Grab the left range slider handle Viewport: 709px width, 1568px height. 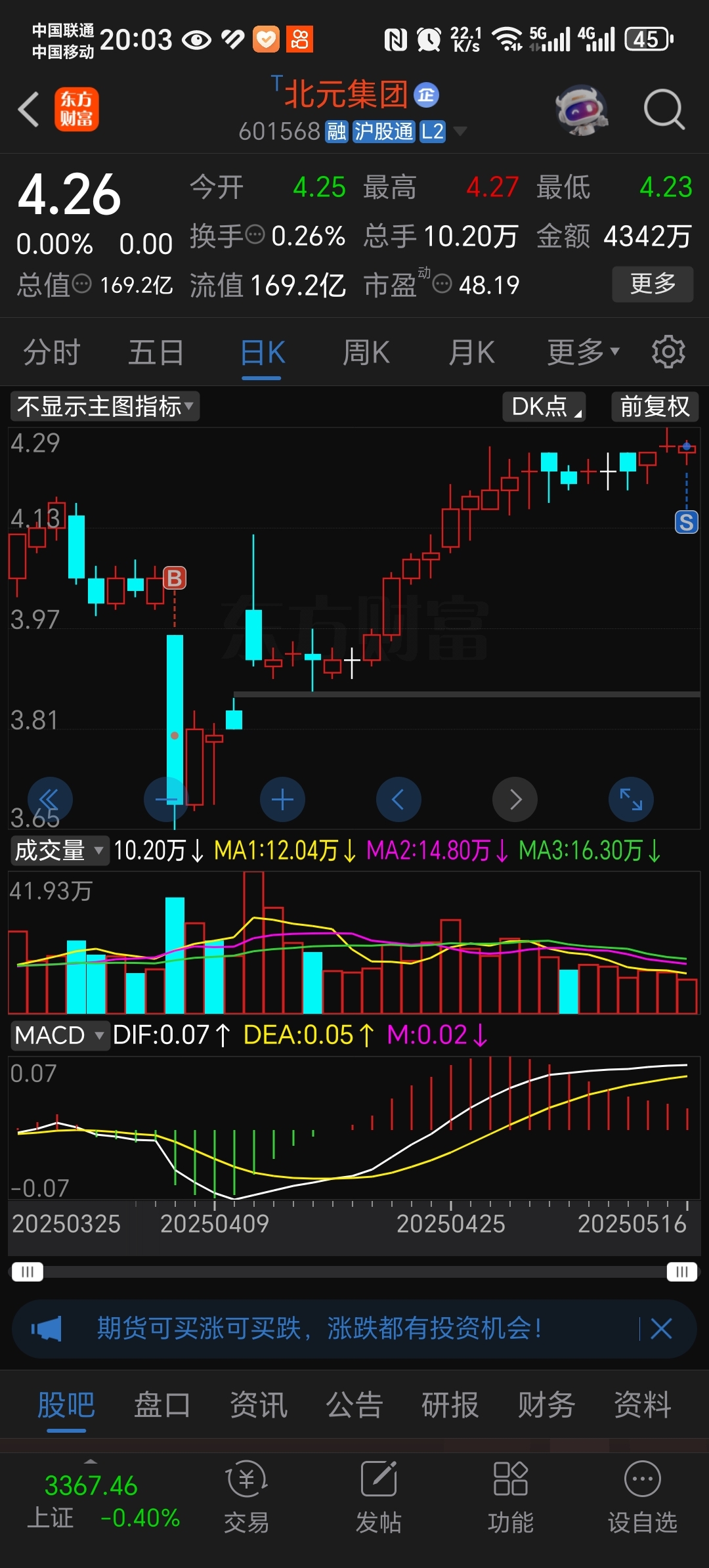27,1272
